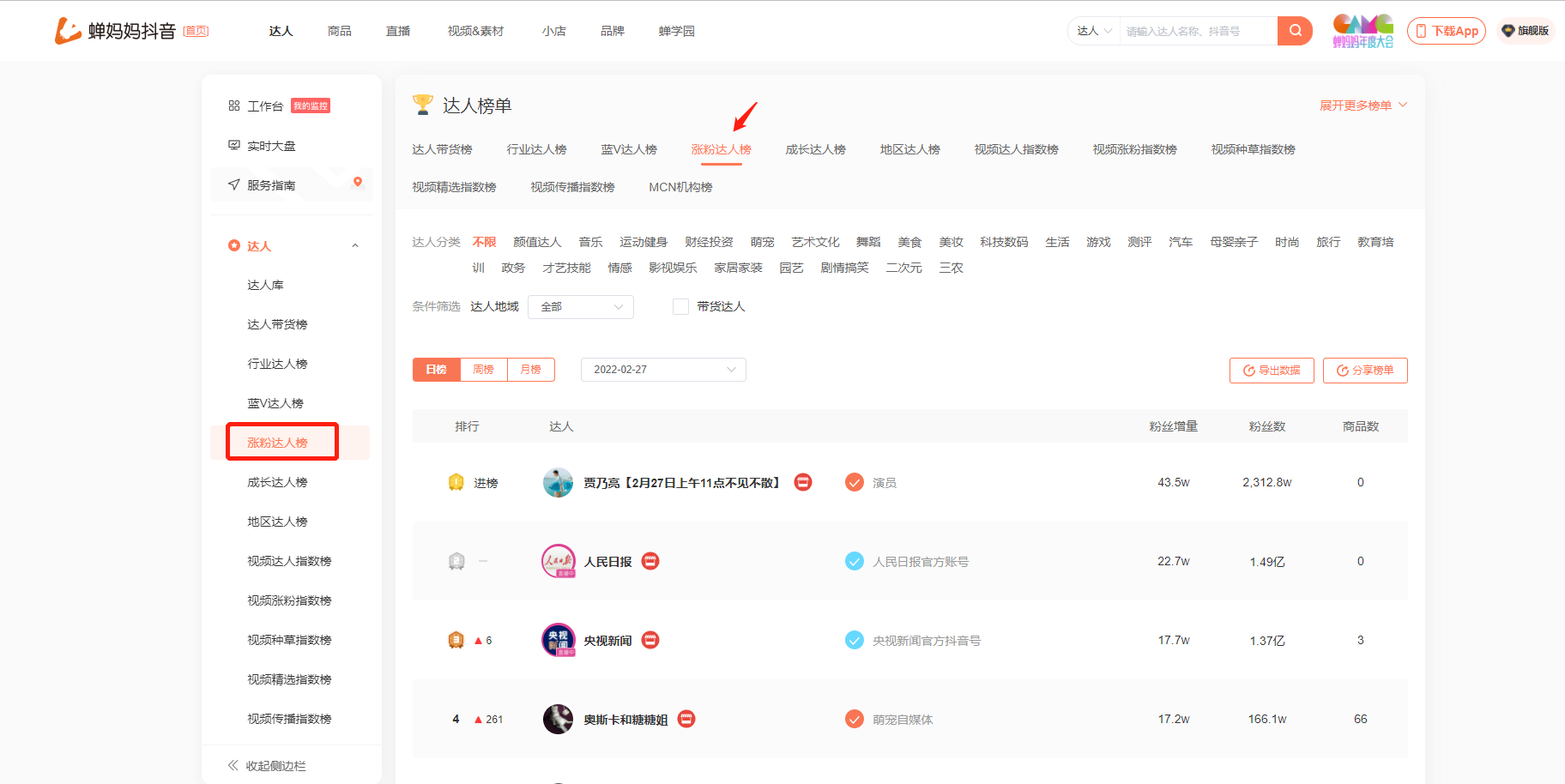Image resolution: width=1565 pixels, height=784 pixels.
Task: Click the live badge next to 央视新闻
Action: pos(650,640)
